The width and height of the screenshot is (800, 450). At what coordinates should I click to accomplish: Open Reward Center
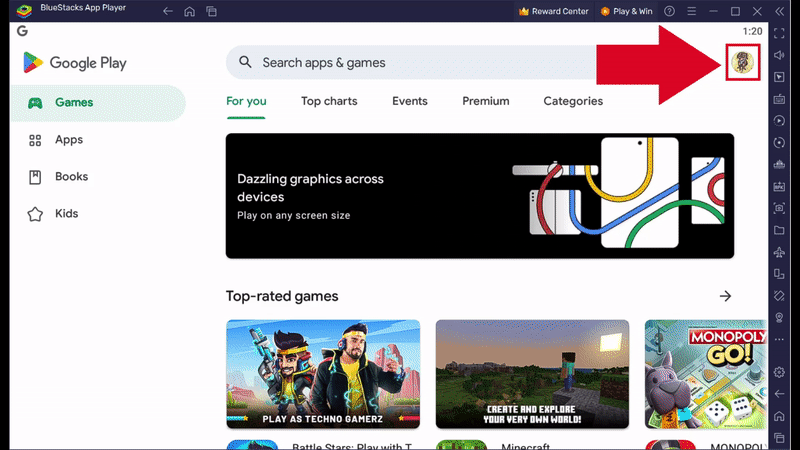click(x=554, y=11)
